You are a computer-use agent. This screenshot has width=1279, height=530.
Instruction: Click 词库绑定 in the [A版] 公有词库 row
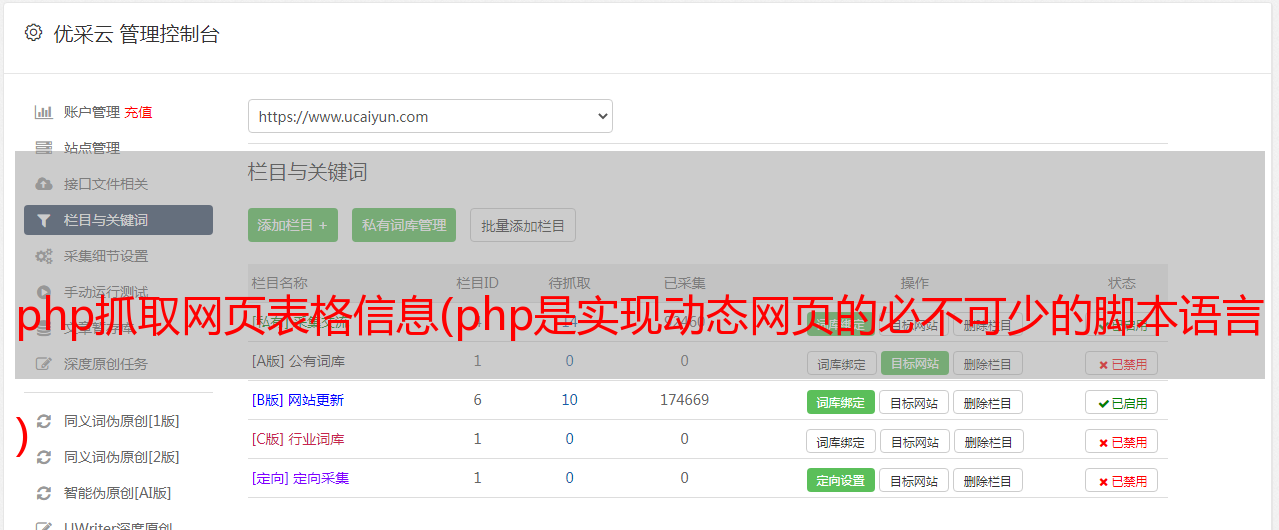[841, 363]
